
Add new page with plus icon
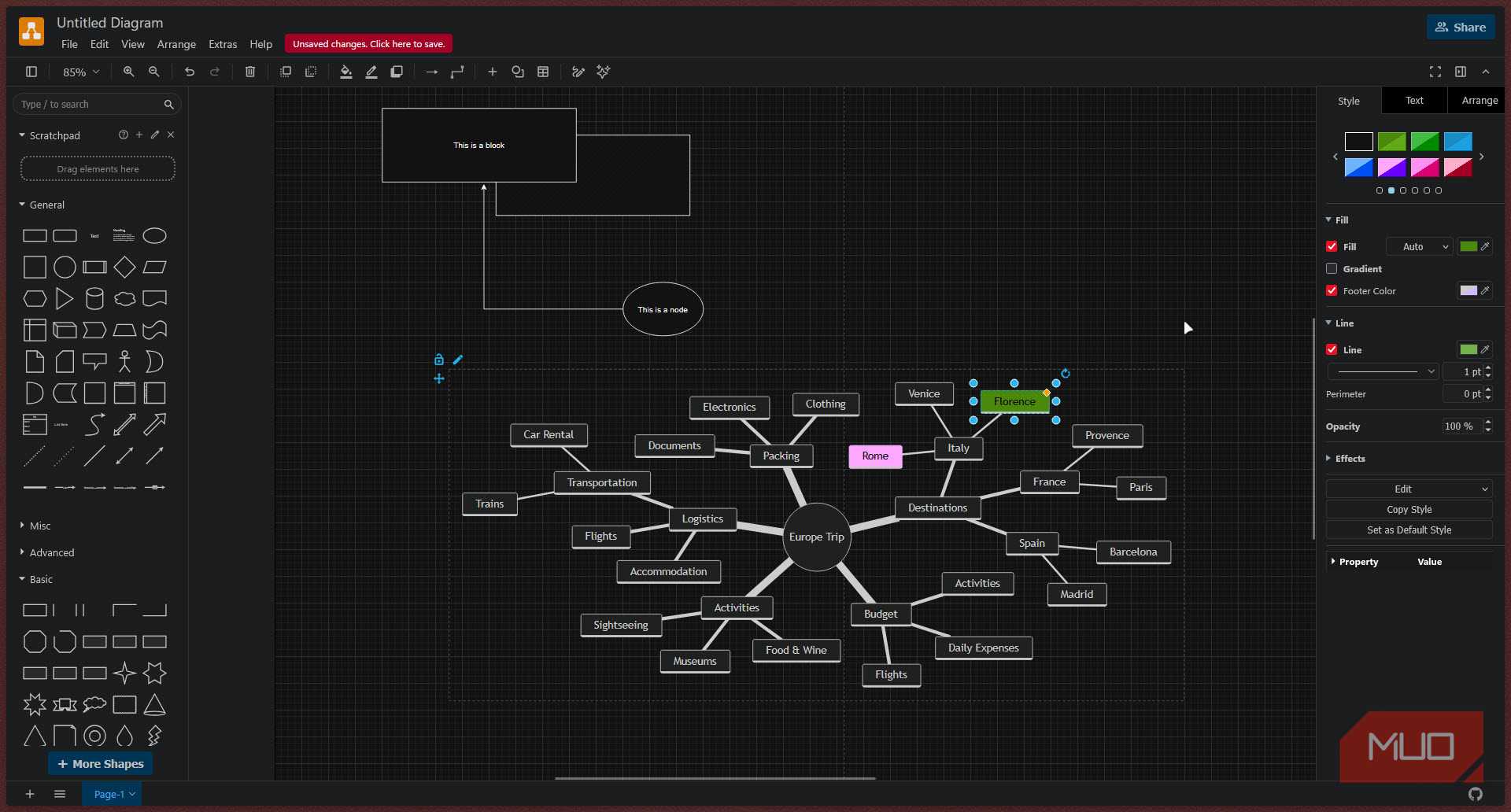30,794
